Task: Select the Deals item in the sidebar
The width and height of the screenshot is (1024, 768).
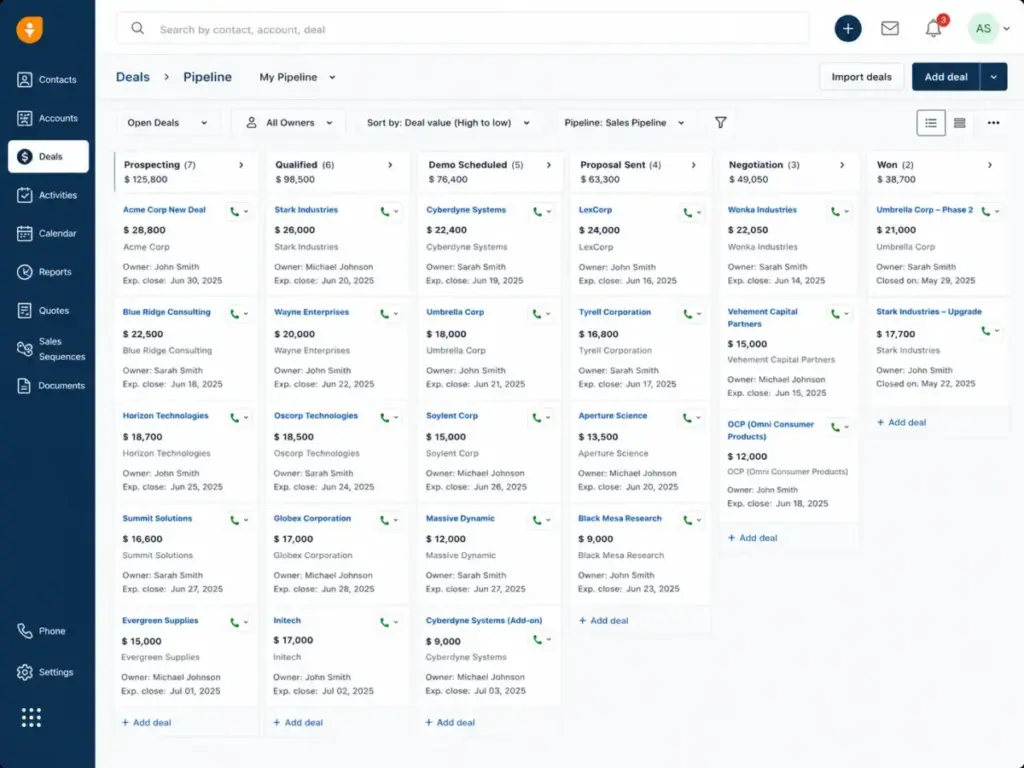Action: [x=48, y=157]
